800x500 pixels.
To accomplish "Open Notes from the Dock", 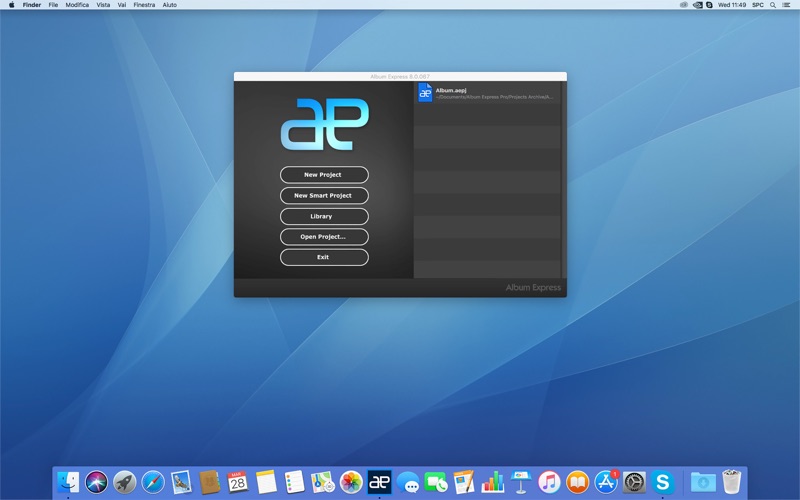I will tap(266, 482).
